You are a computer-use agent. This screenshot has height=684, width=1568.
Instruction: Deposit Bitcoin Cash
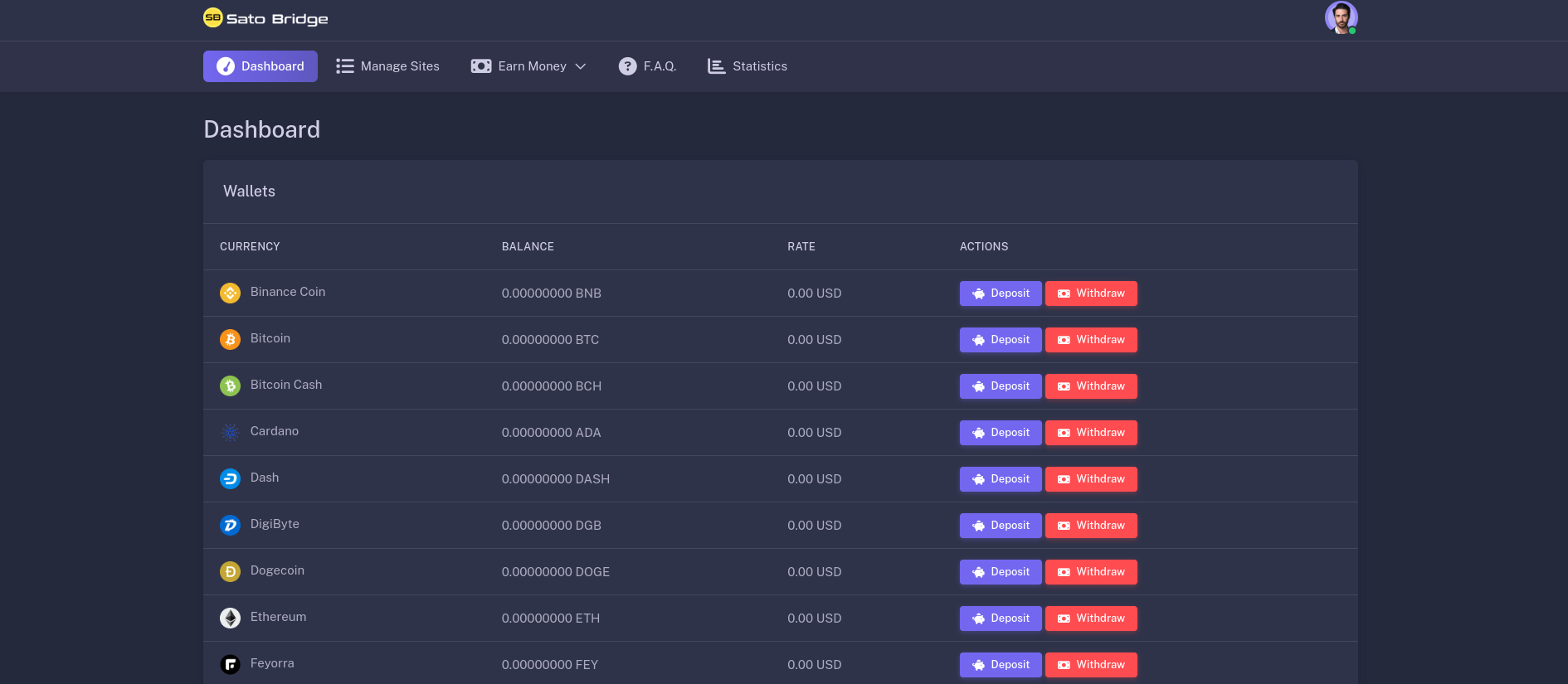(x=1001, y=386)
